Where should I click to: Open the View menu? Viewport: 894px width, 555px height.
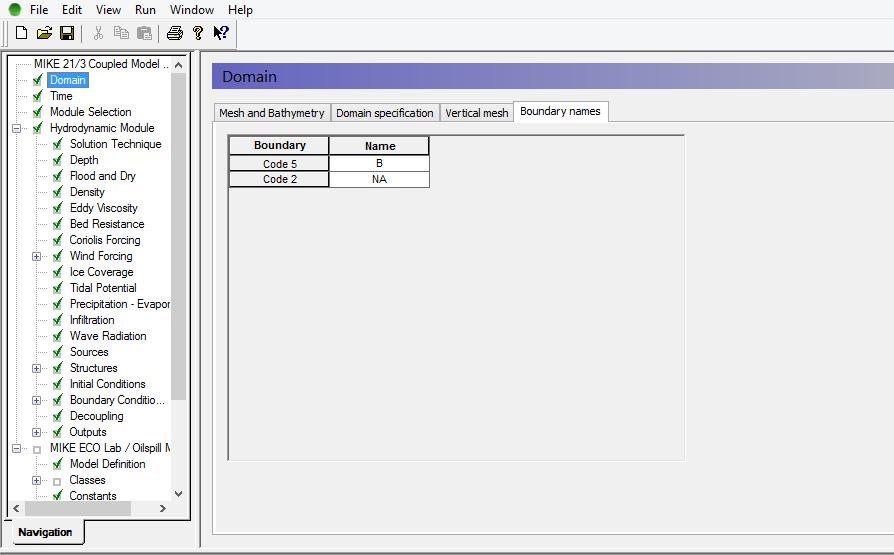[x=108, y=10]
